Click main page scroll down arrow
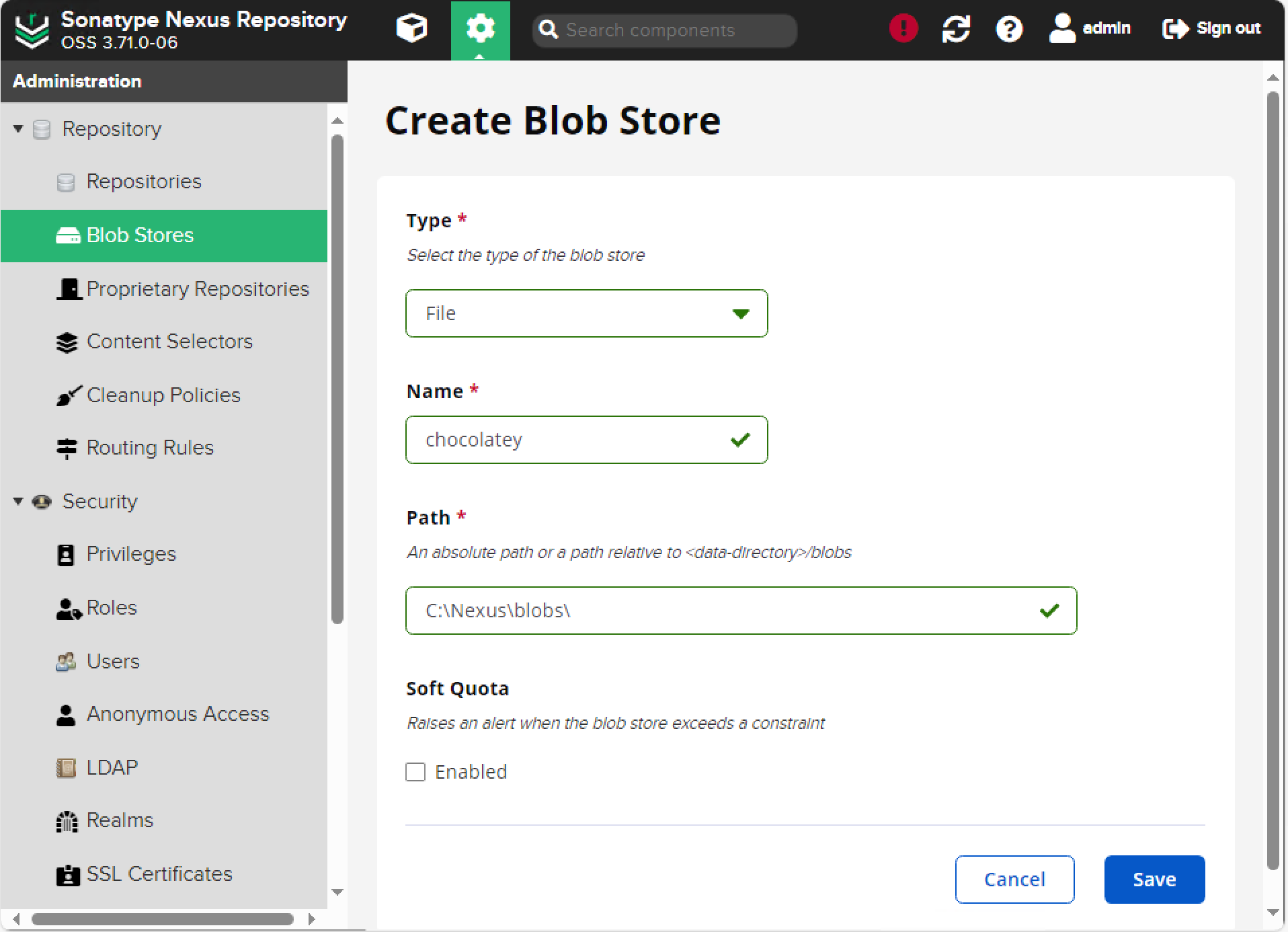 click(x=1273, y=912)
